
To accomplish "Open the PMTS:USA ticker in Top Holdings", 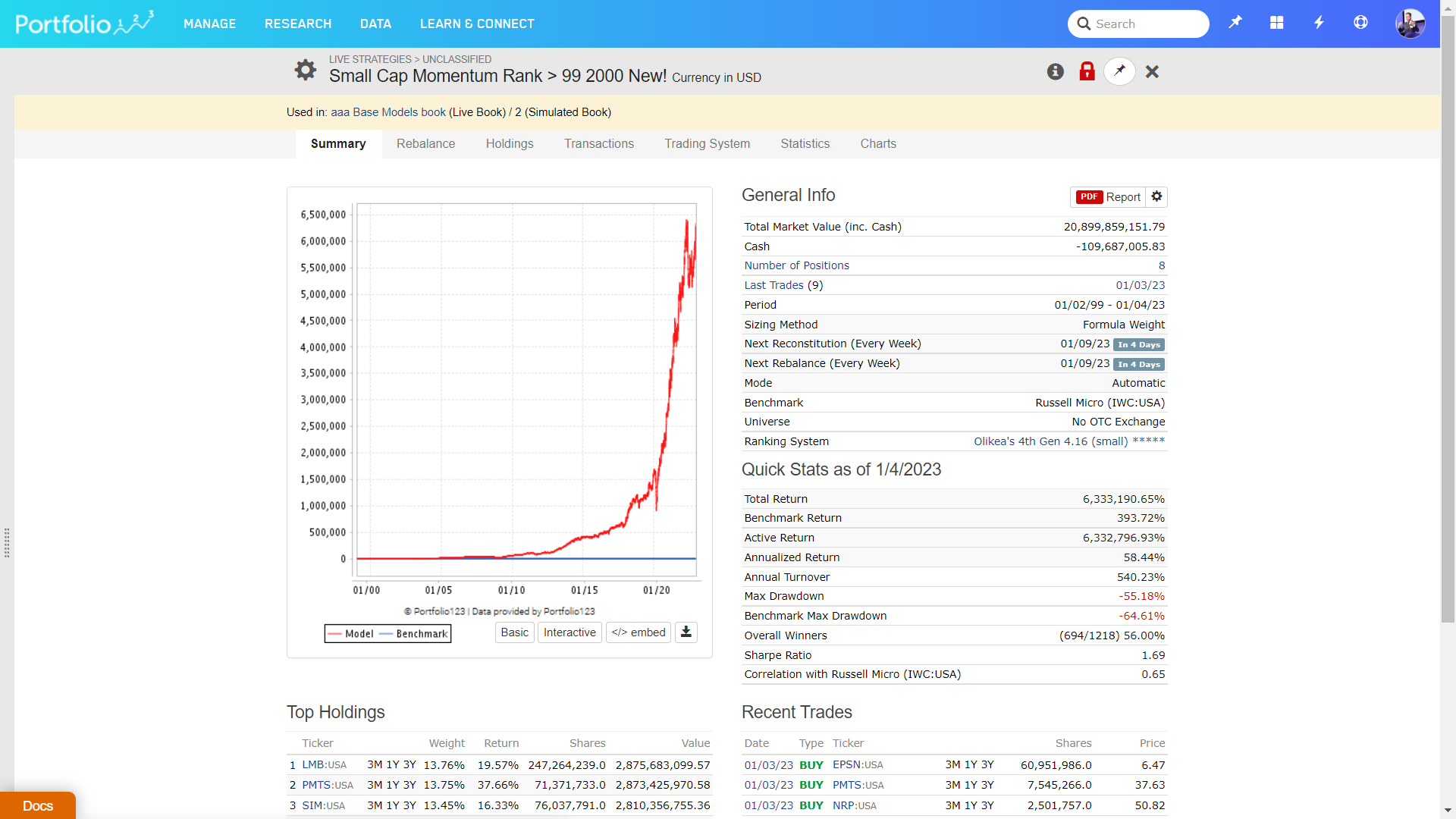I will [328, 785].
